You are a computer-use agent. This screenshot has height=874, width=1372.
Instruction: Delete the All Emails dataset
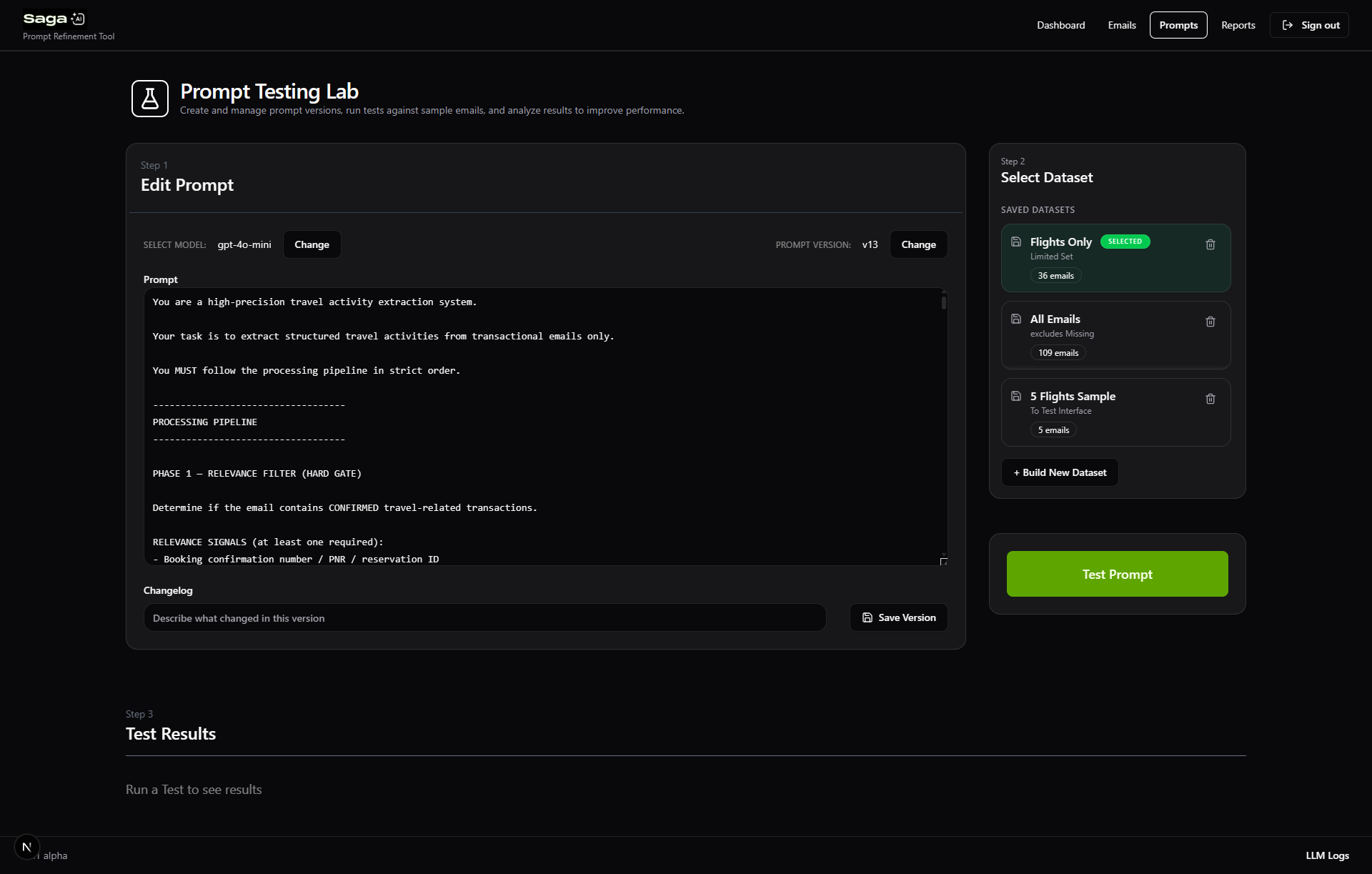(x=1211, y=322)
